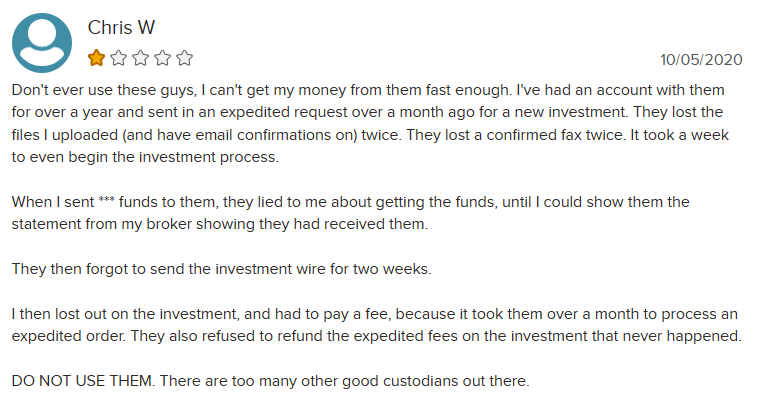Click the phrase "refused to refund the expedited fees"
The image size is (759, 404).
[x=330, y=336]
